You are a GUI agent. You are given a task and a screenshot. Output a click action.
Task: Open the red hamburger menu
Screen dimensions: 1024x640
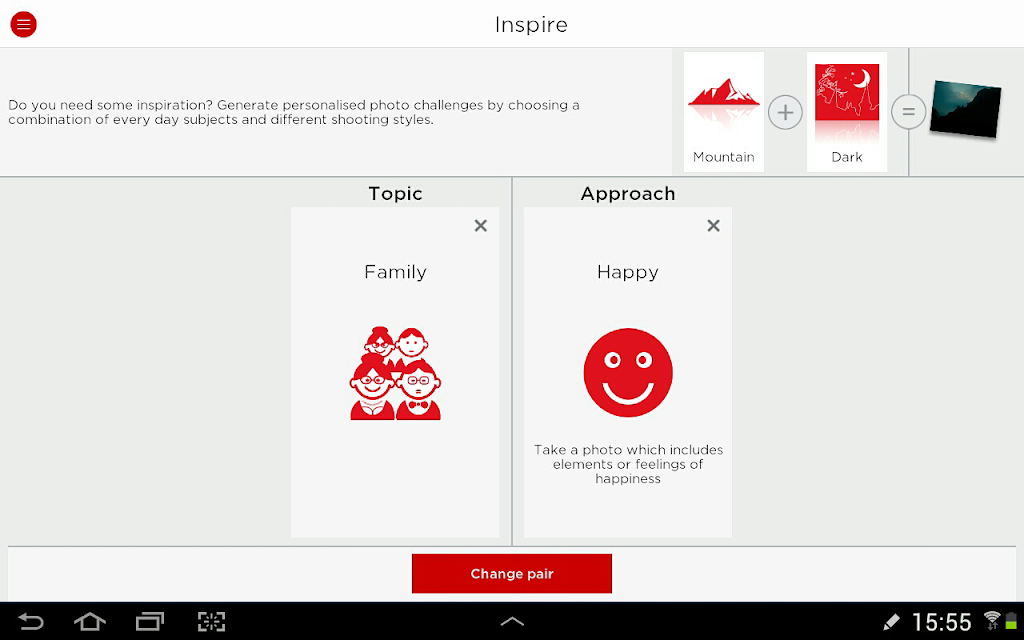tap(24, 25)
